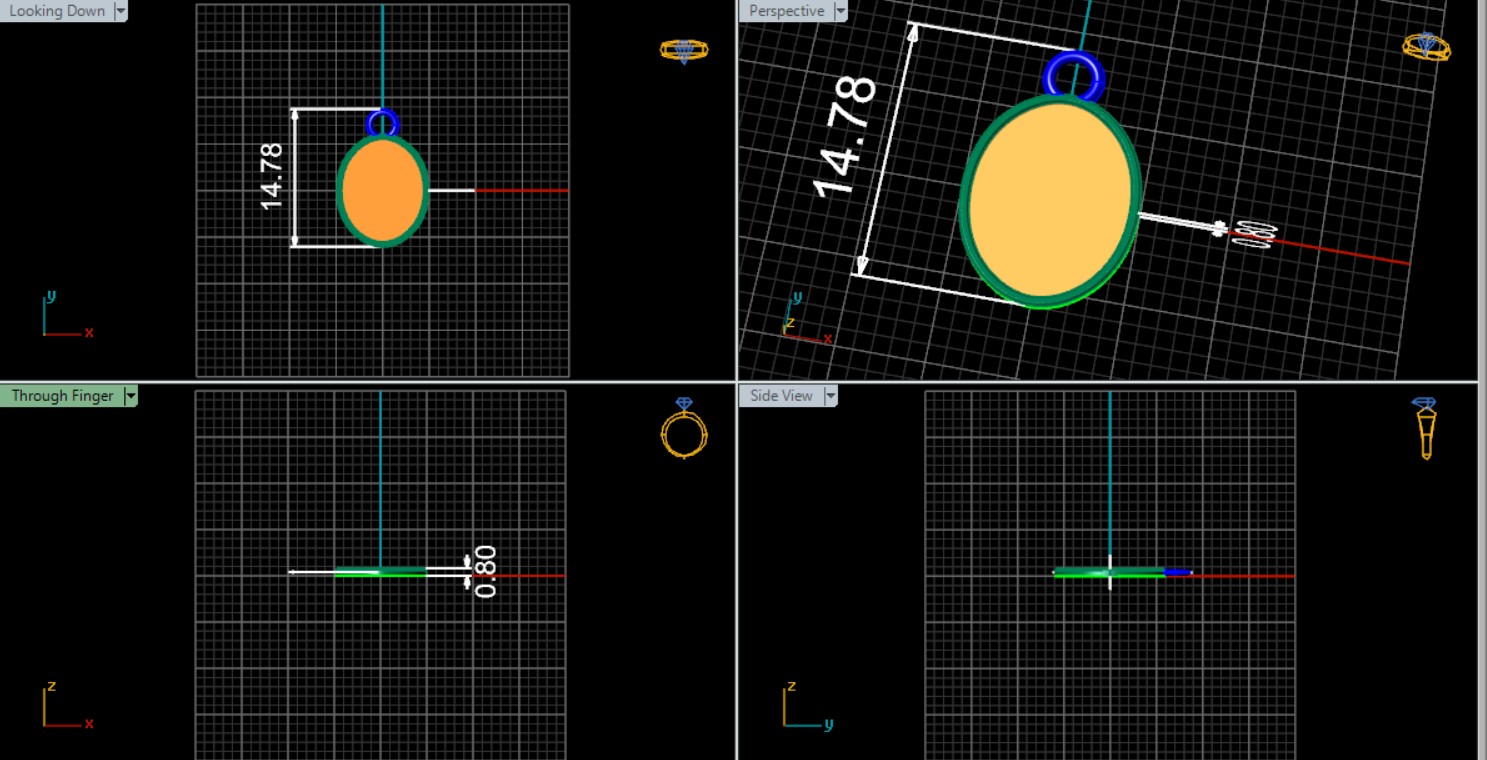
Task: Click the top-view ring icon in Looking Down viewport
Action: (684, 50)
